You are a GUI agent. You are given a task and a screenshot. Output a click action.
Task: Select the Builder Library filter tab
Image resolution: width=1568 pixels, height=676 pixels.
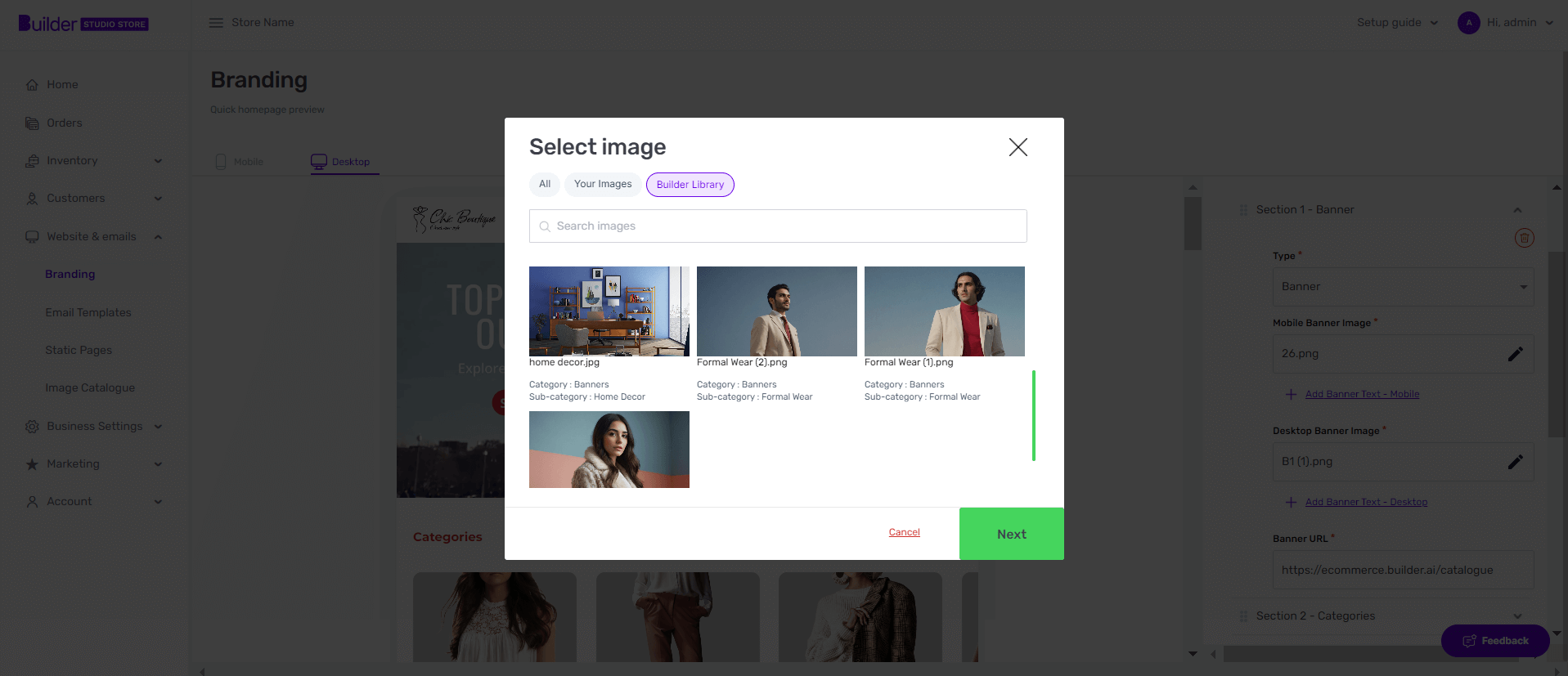click(x=690, y=185)
